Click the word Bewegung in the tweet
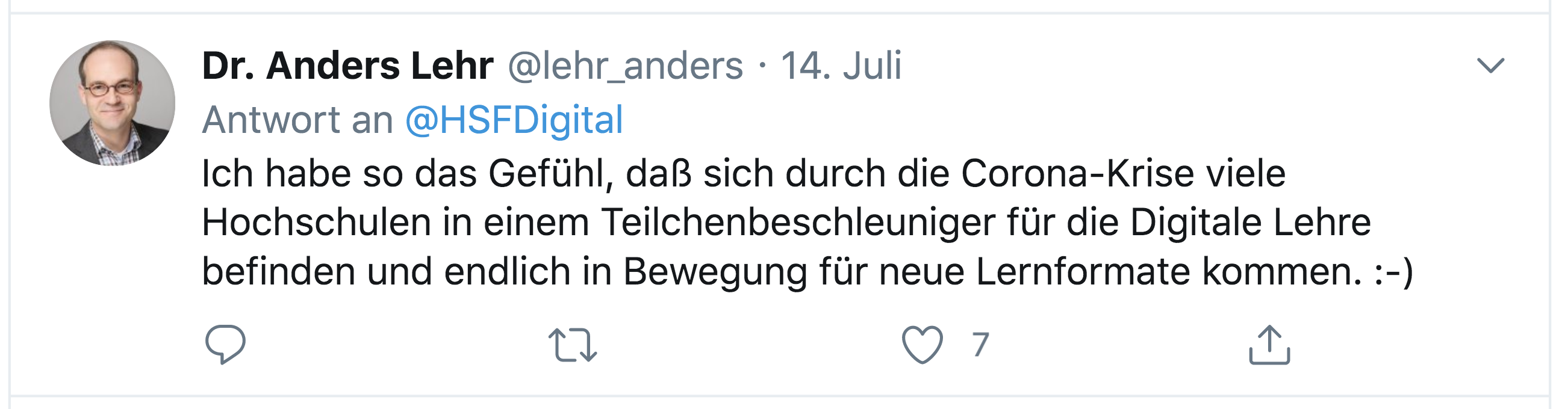The width and height of the screenshot is (1568, 409). [x=715, y=272]
